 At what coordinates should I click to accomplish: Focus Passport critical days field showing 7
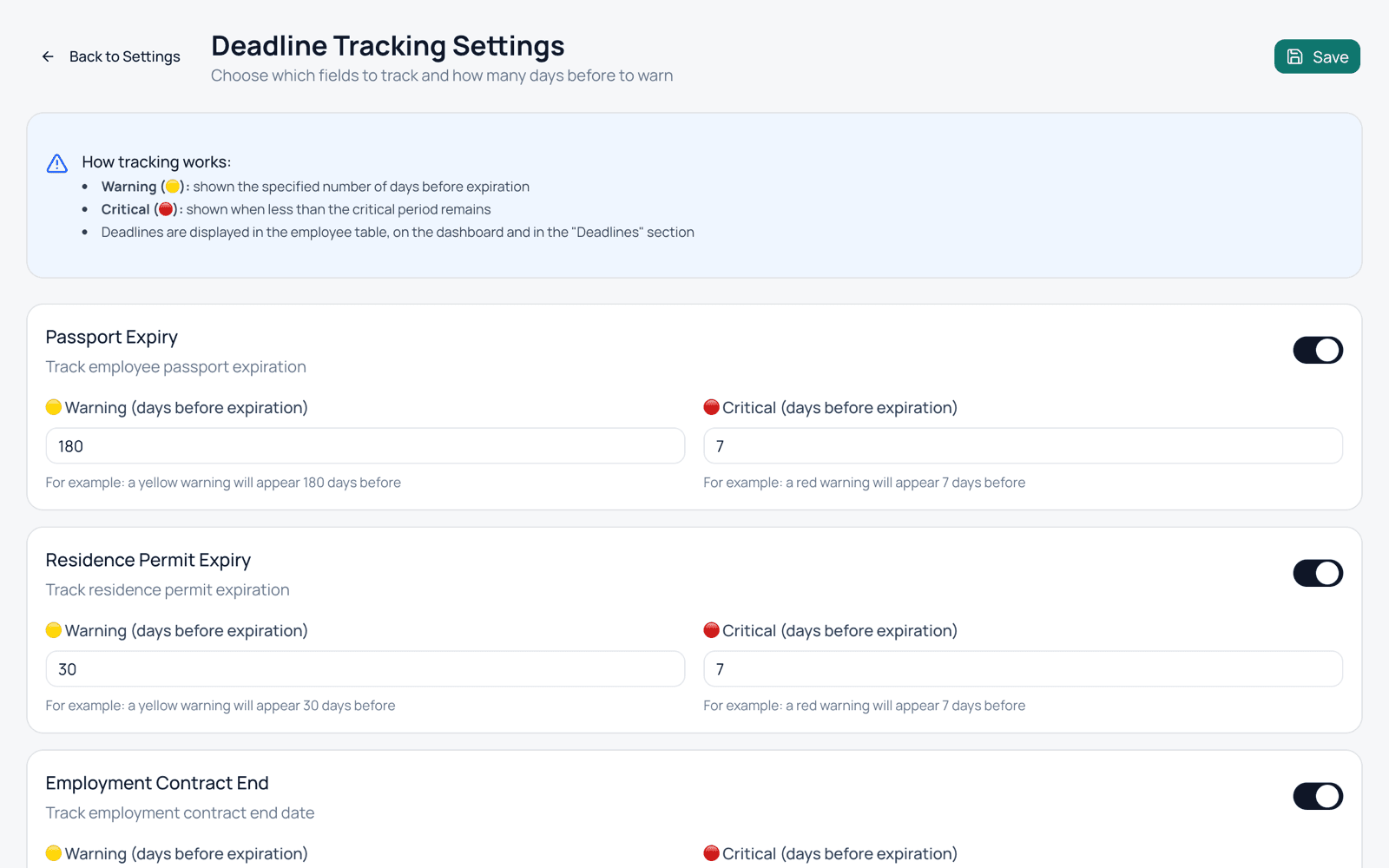[1023, 446]
